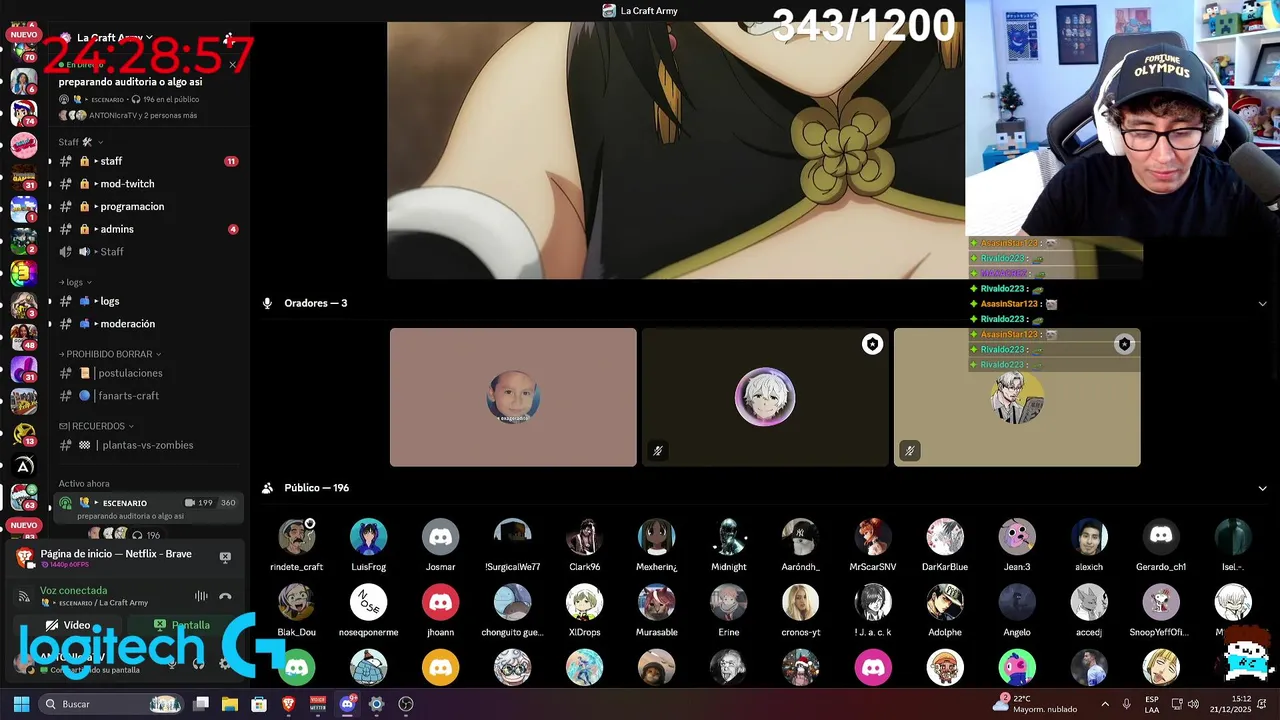Open Murasable's audience avatar
1280x720 pixels.
coord(656,603)
